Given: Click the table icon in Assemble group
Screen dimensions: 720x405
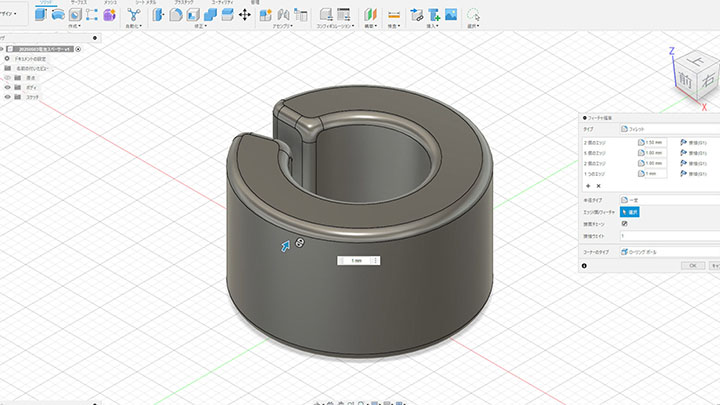Looking at the screenshot, I should [x=301, y=15].
